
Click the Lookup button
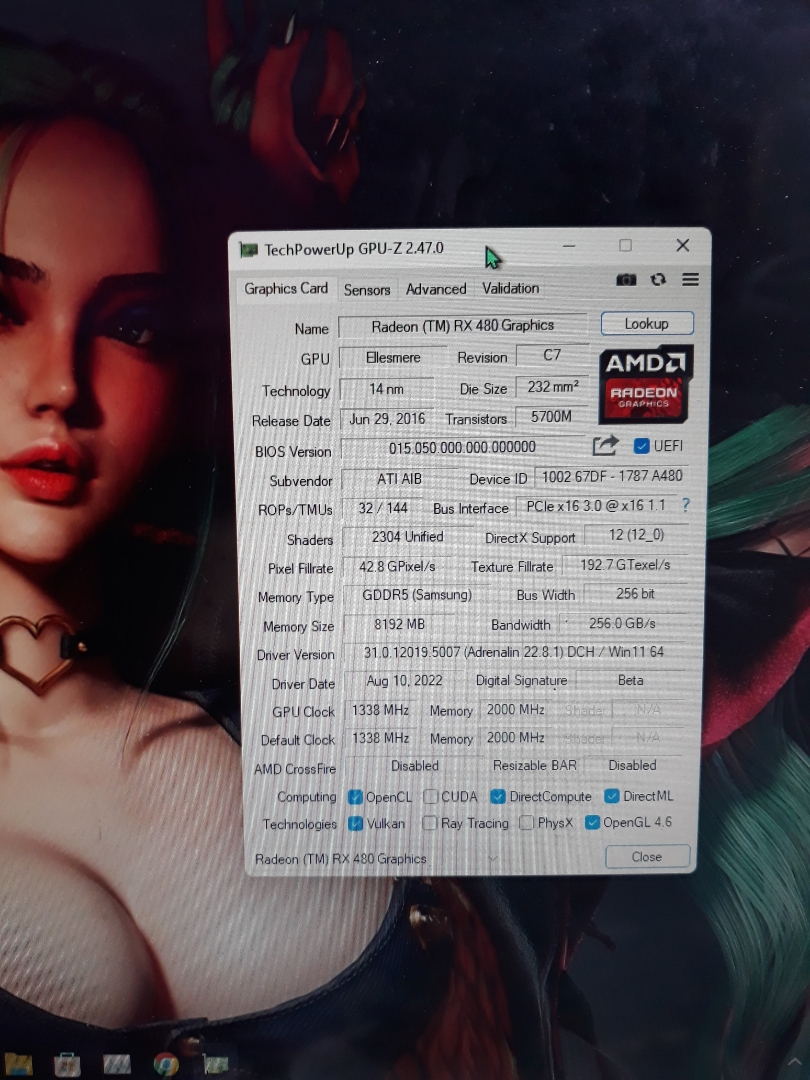pos(647,324)
